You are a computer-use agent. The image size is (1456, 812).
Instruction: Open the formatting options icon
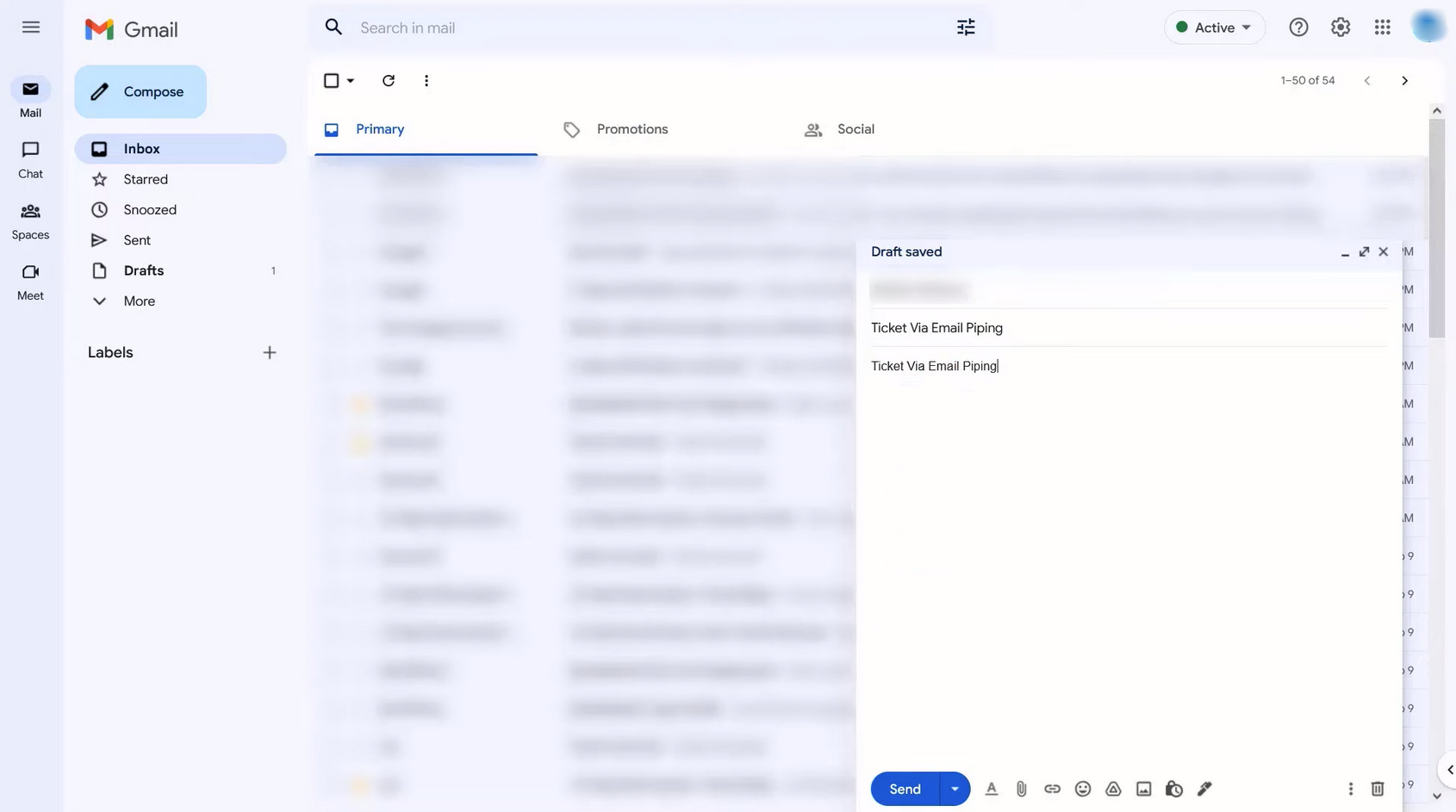pos(991,789)
